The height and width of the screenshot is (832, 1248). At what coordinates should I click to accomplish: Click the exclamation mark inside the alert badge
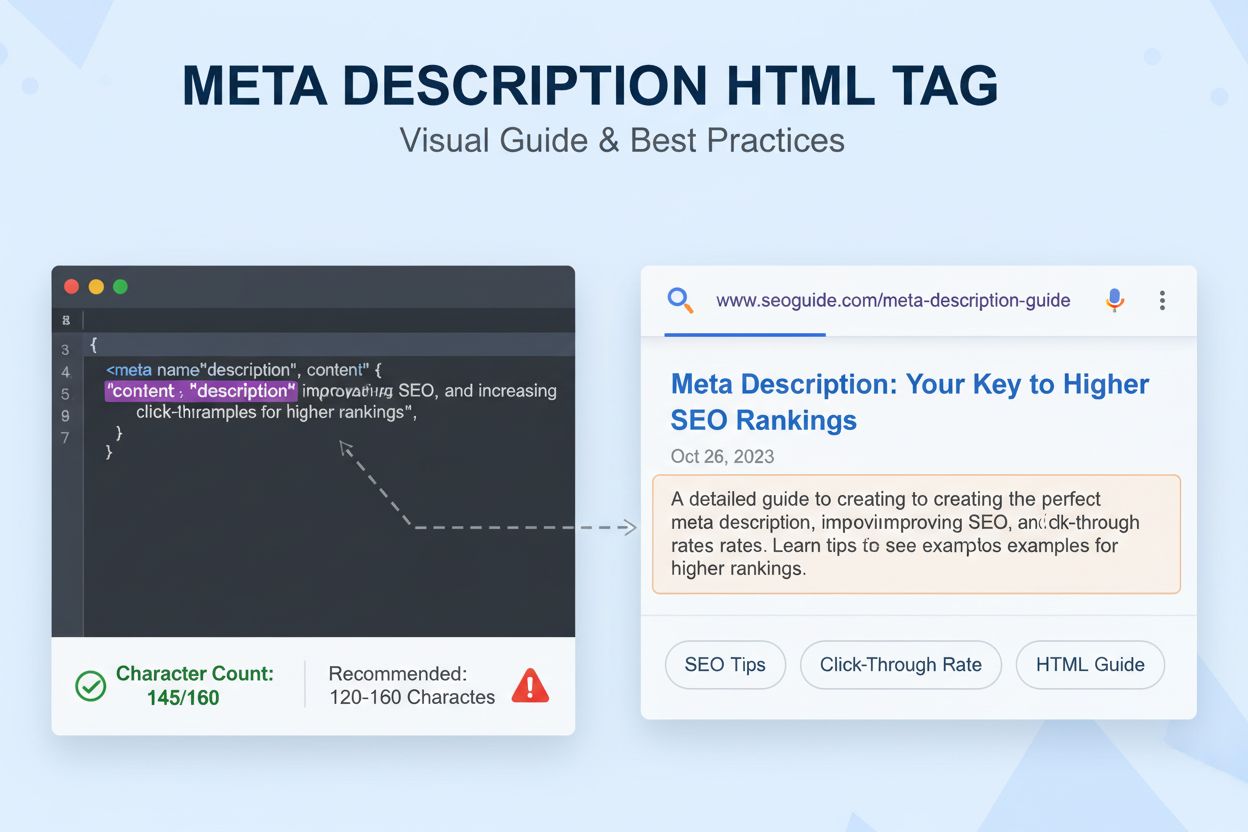[530, 687]
